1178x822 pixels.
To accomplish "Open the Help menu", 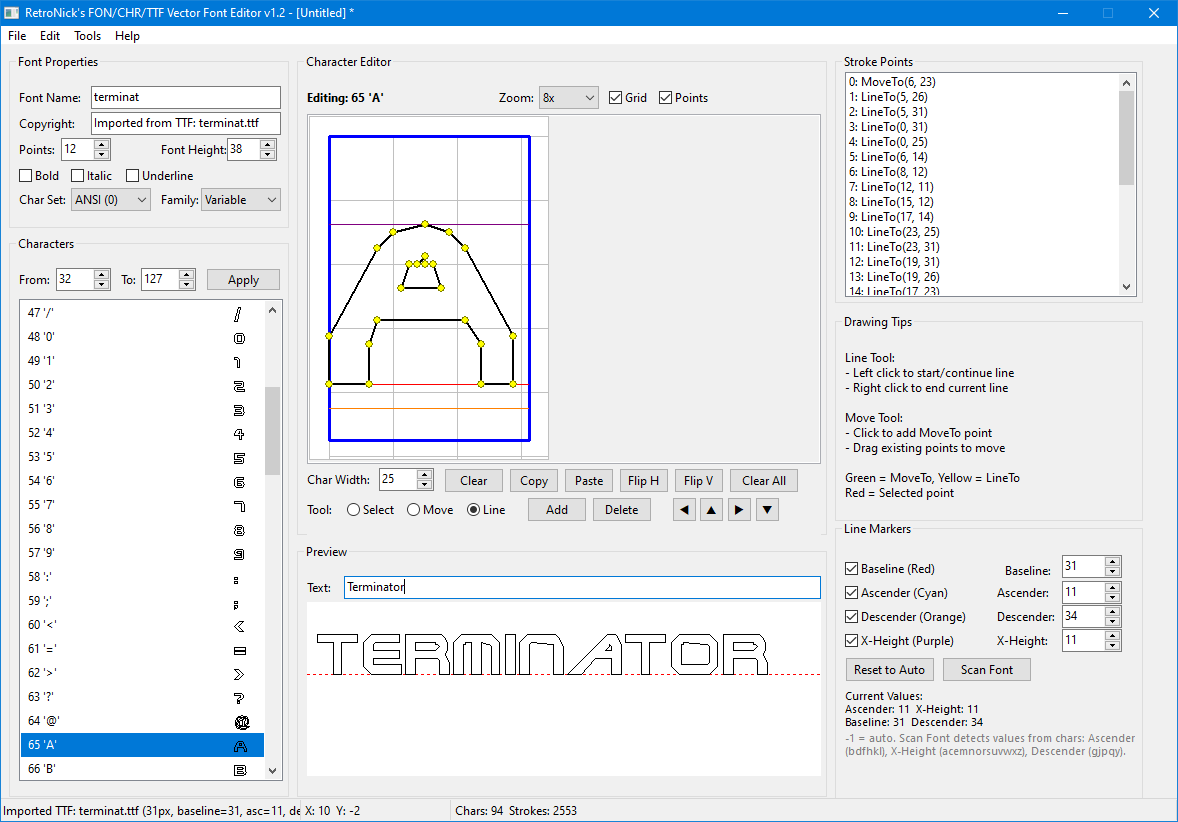I will 127,36.
